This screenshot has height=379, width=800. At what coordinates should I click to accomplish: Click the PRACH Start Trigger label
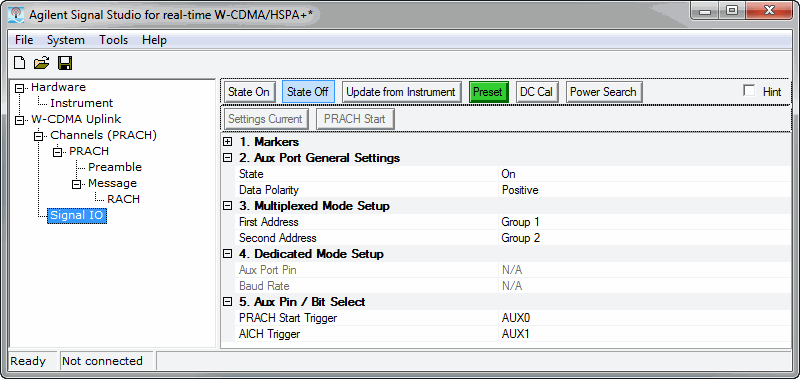point(288,318)
